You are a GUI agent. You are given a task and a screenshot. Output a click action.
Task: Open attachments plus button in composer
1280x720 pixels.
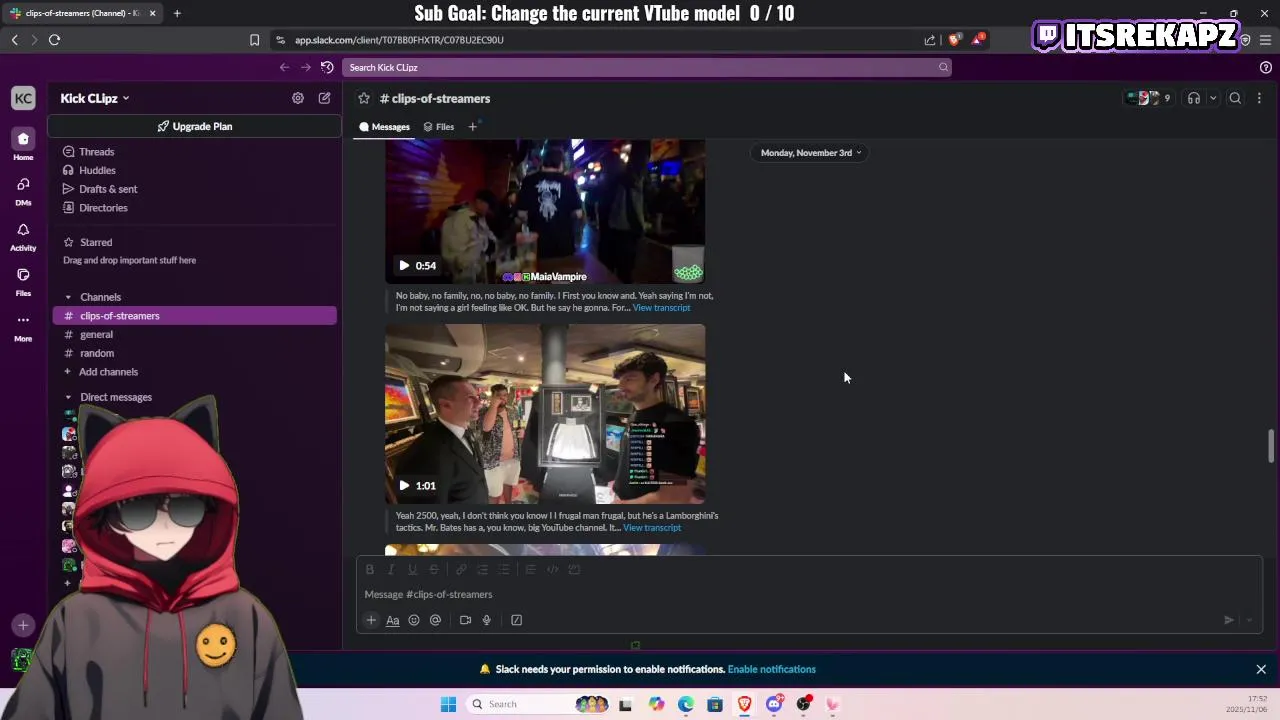tap(371, 620)
